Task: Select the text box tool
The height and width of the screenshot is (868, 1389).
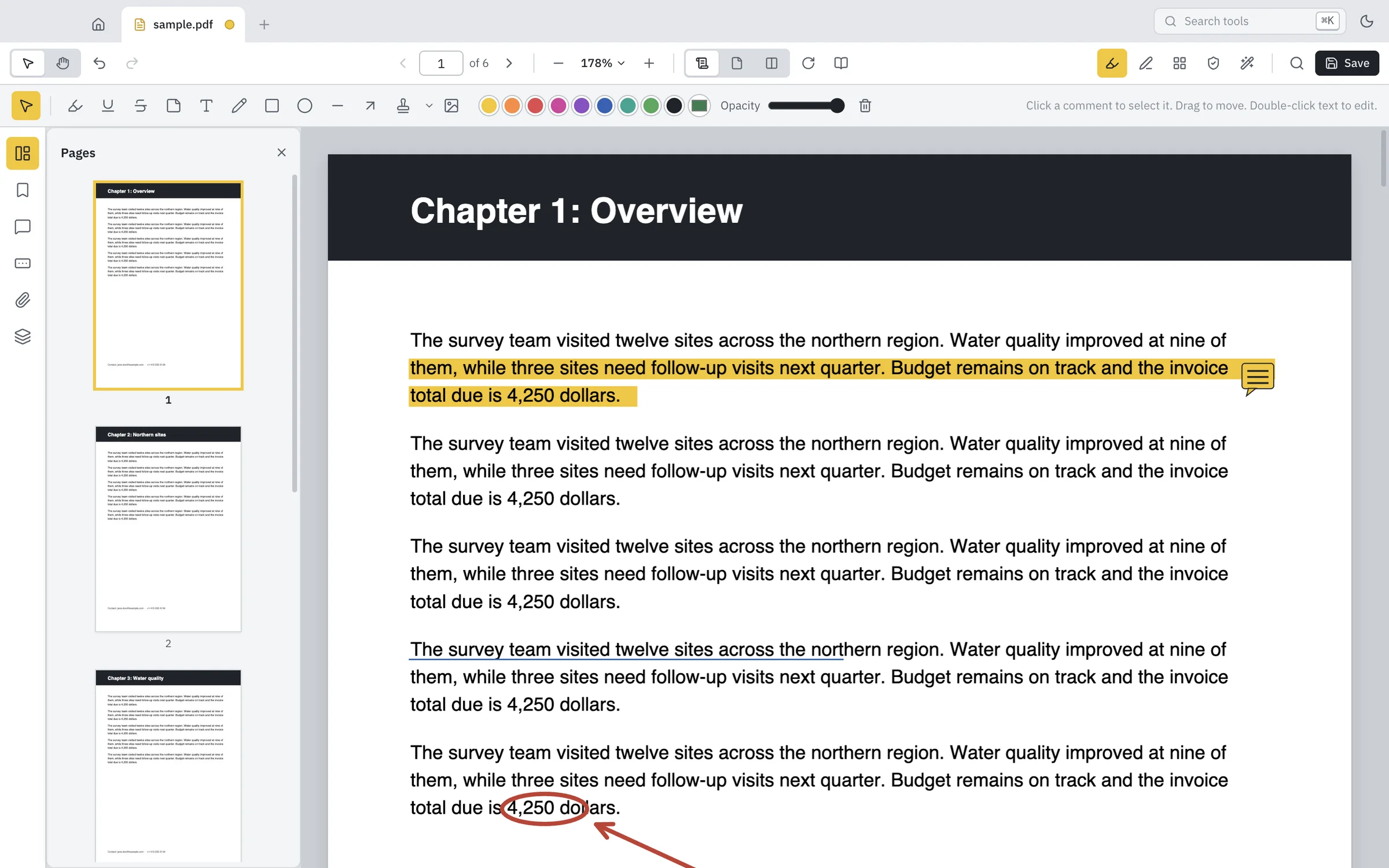Action: [x=206, y=106]
